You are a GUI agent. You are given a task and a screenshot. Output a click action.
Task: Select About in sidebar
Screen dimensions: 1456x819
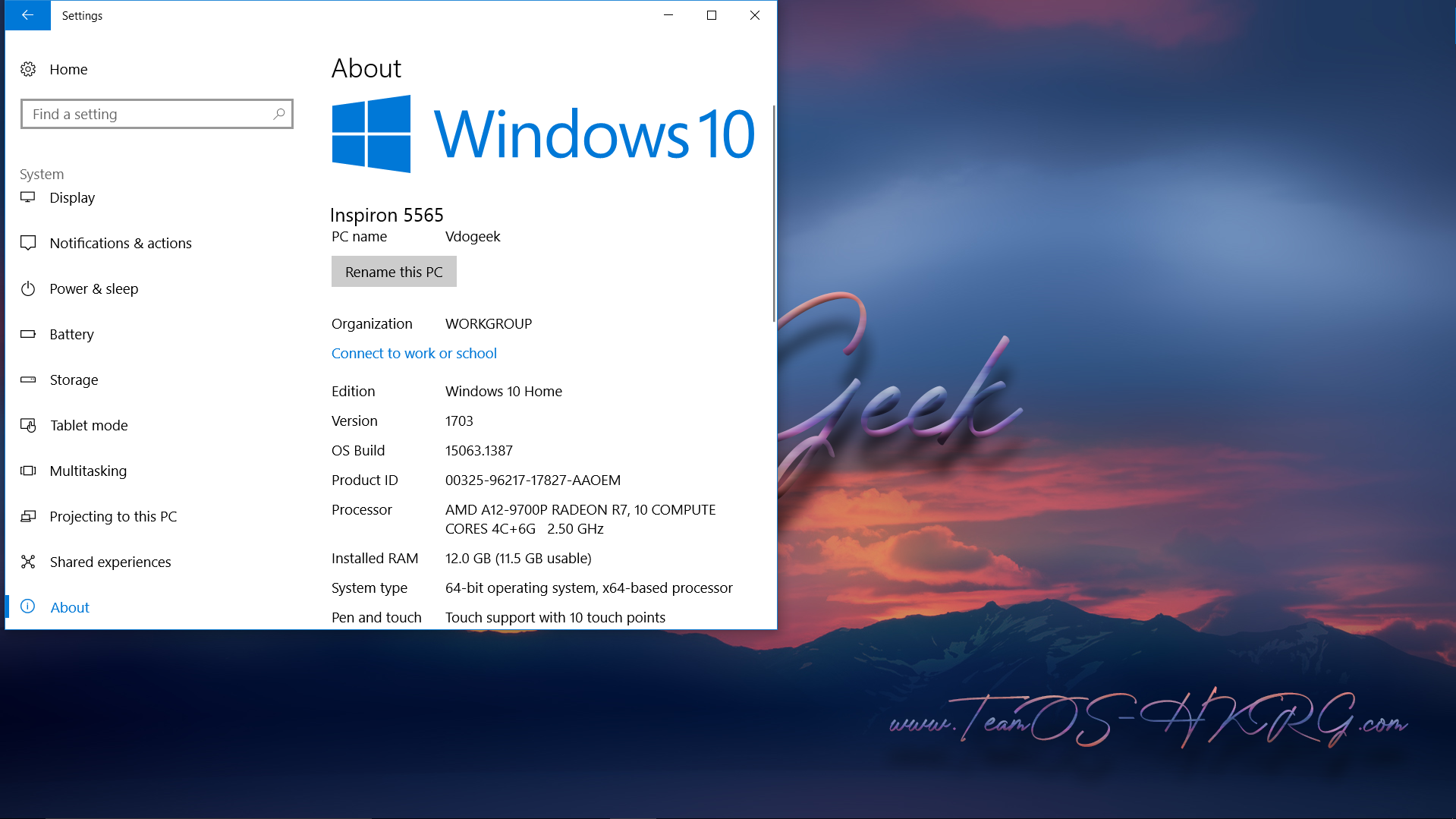coord(70,607)
